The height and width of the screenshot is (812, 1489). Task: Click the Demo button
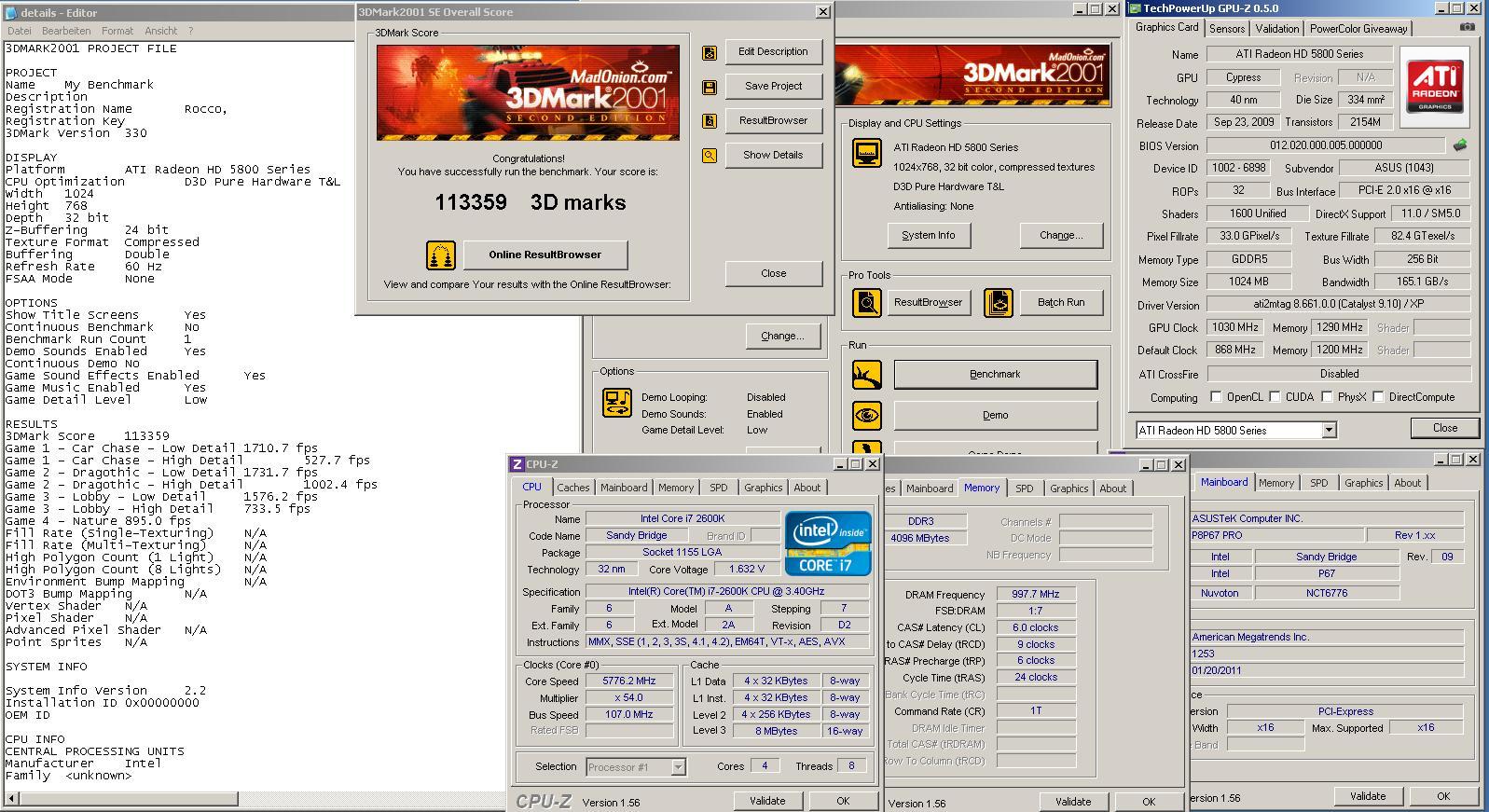pos(995,416)
